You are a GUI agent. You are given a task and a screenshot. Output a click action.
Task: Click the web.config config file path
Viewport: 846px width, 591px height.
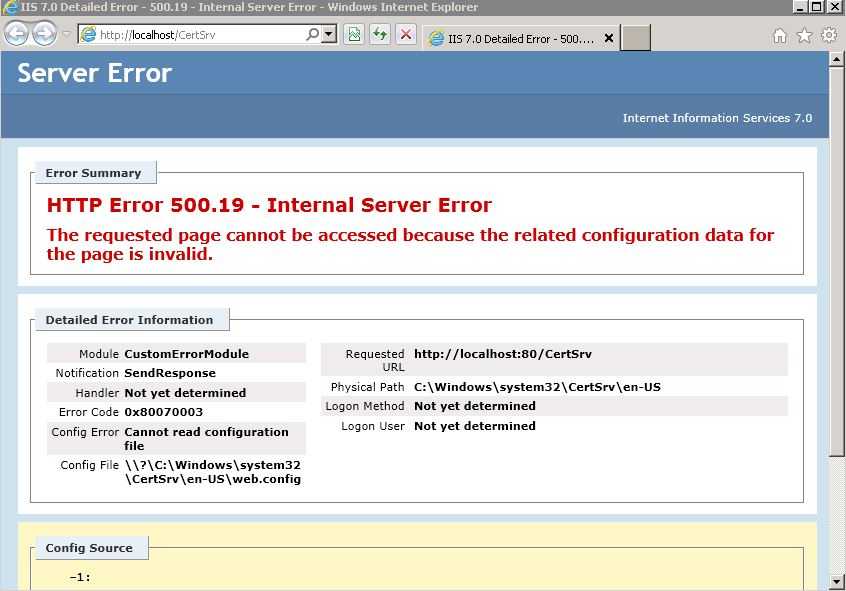[x=213, y=472]
